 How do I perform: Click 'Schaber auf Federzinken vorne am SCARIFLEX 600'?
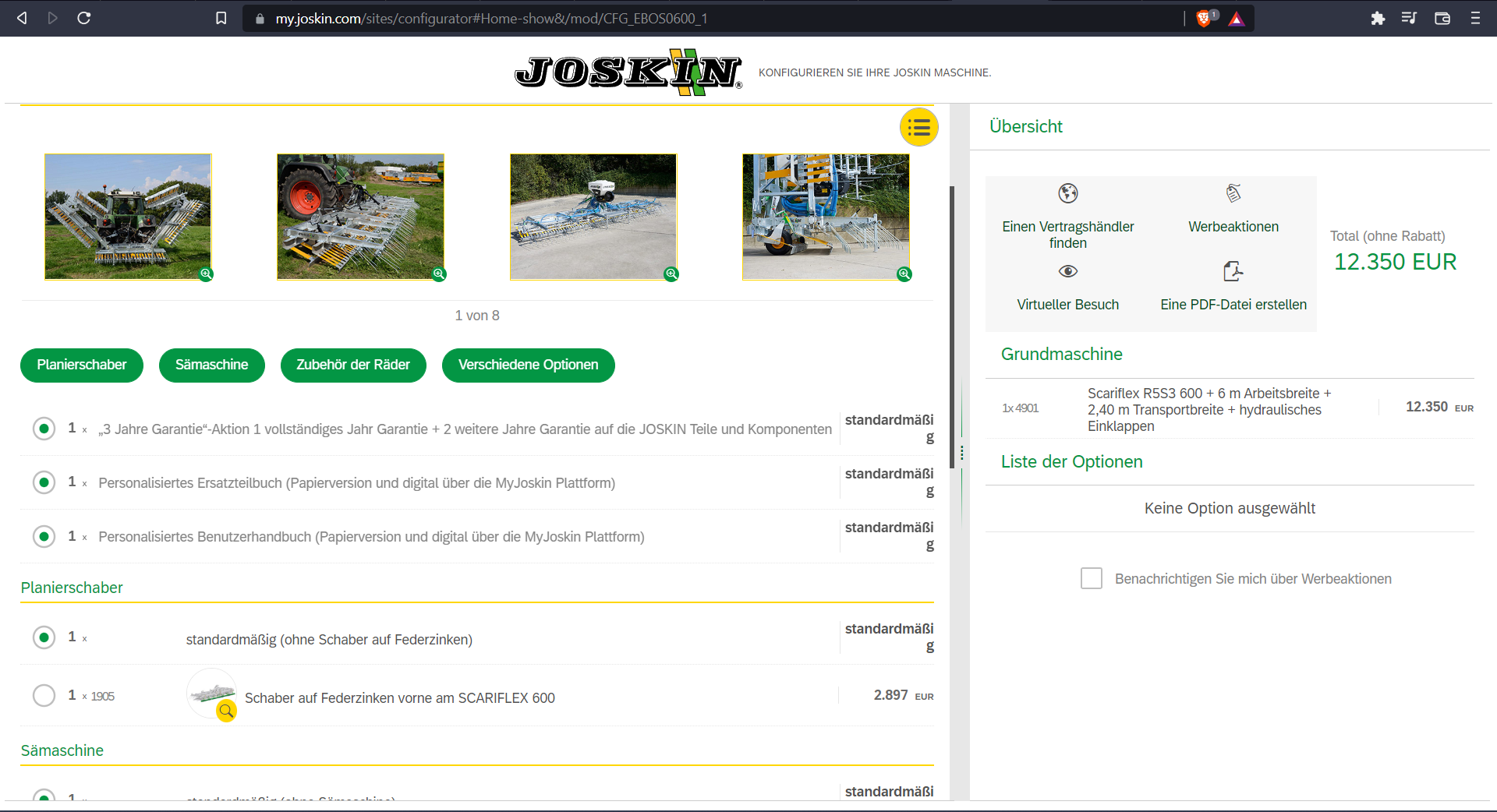coord(400,698)
